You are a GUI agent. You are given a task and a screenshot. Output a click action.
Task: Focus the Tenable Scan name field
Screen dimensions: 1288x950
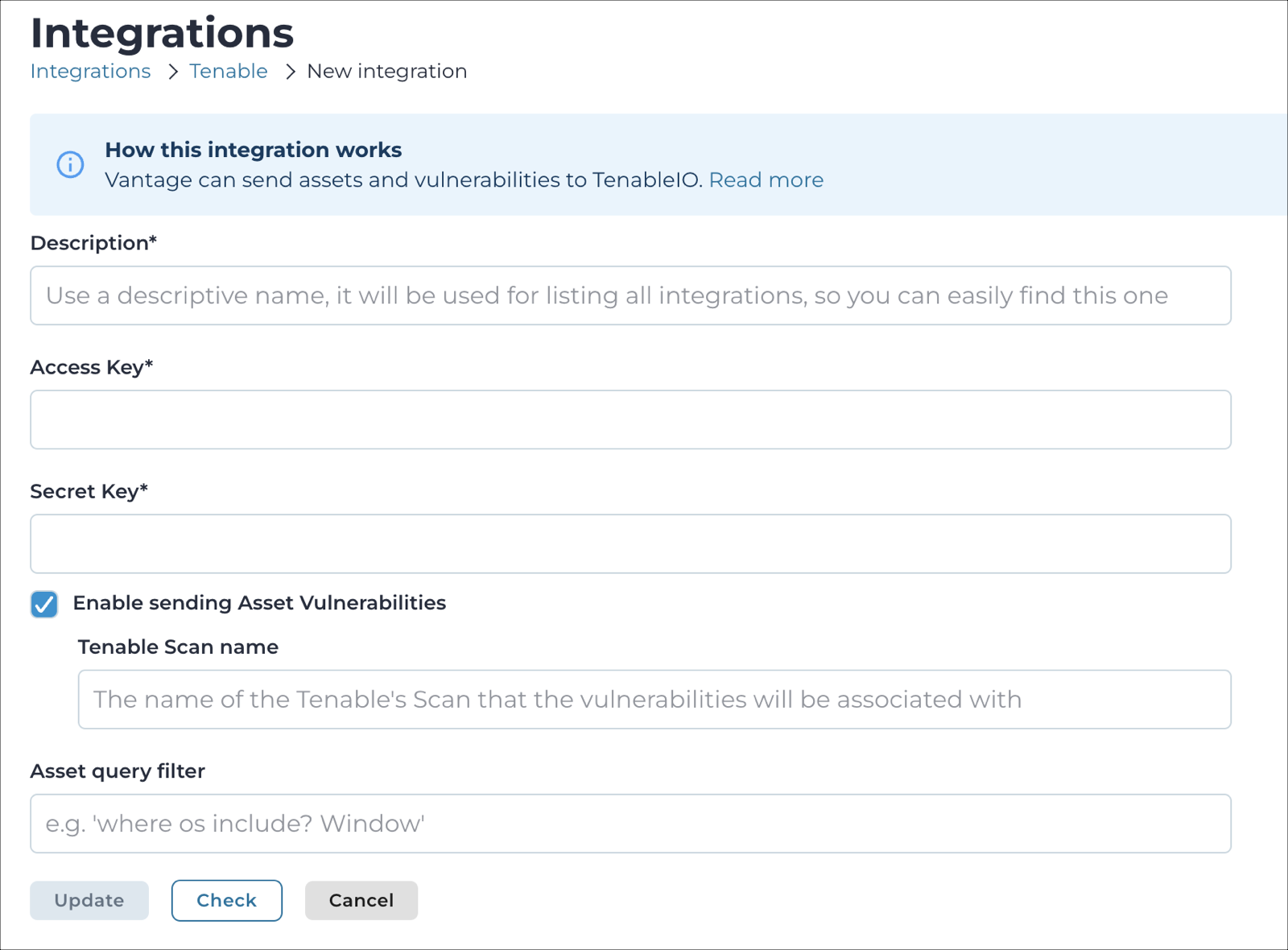[654, 699]
